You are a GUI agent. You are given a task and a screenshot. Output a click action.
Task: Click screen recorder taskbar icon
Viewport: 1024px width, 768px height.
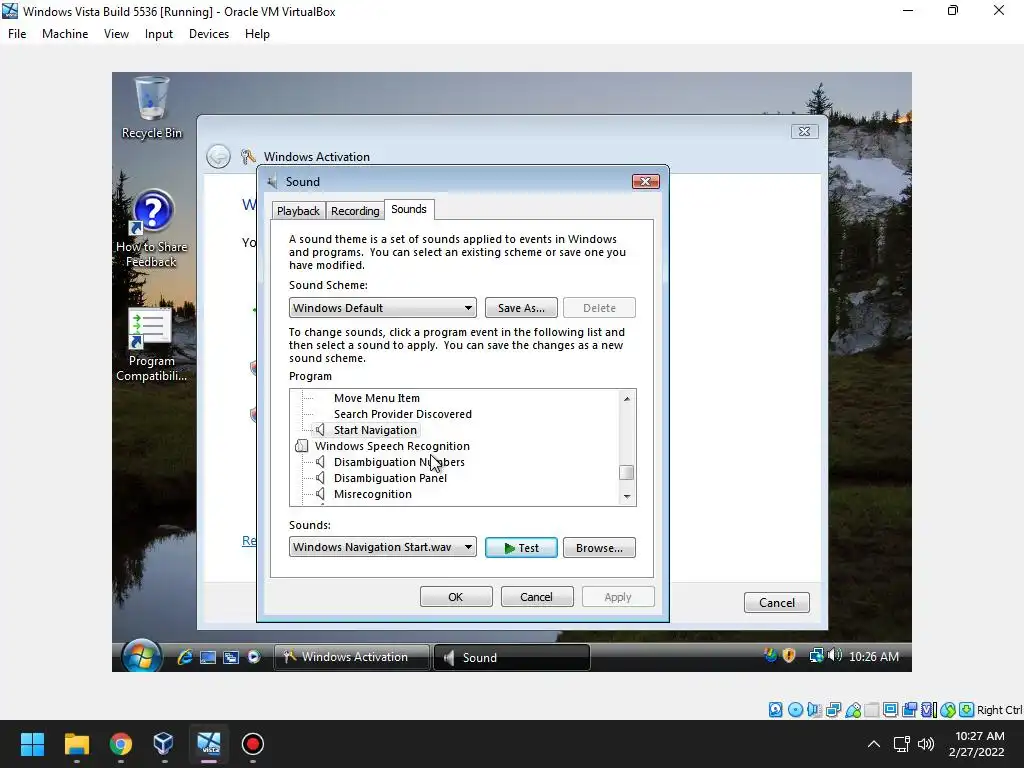coord(253,744)
